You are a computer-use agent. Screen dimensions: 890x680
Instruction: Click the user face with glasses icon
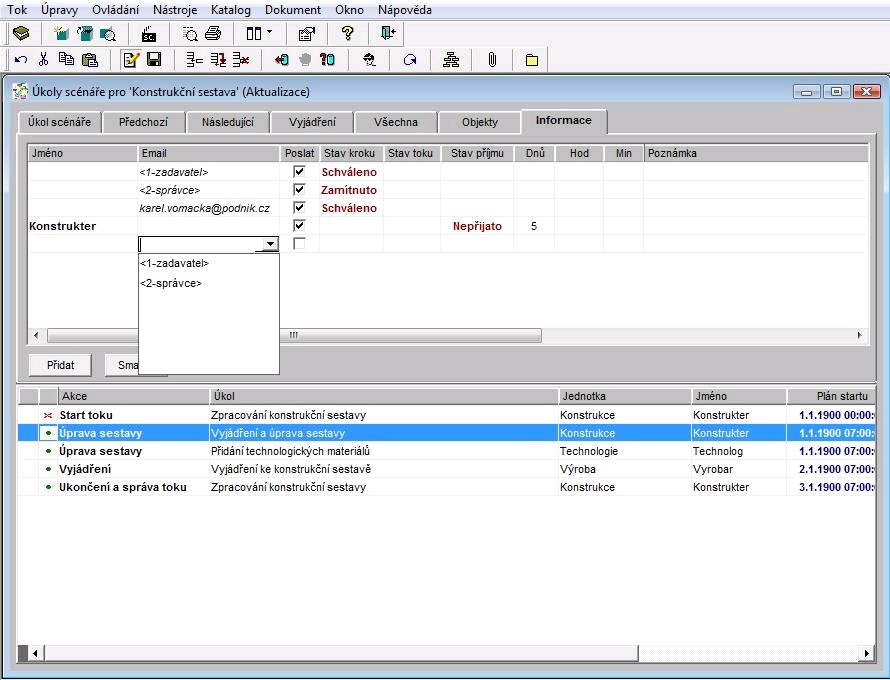(369, 60)
